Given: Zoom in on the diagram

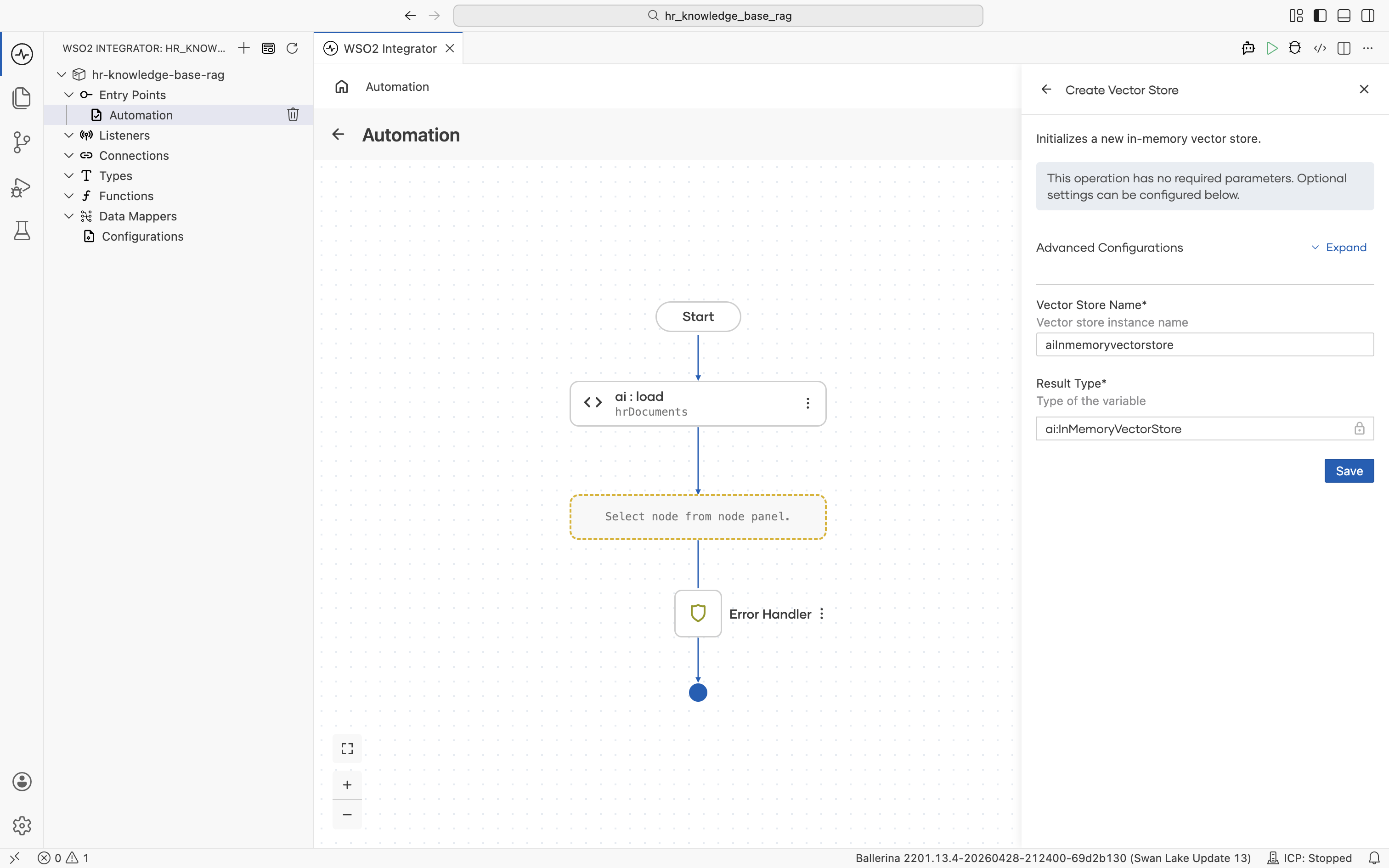Looking at the screenshot, I should click(347, 785).
